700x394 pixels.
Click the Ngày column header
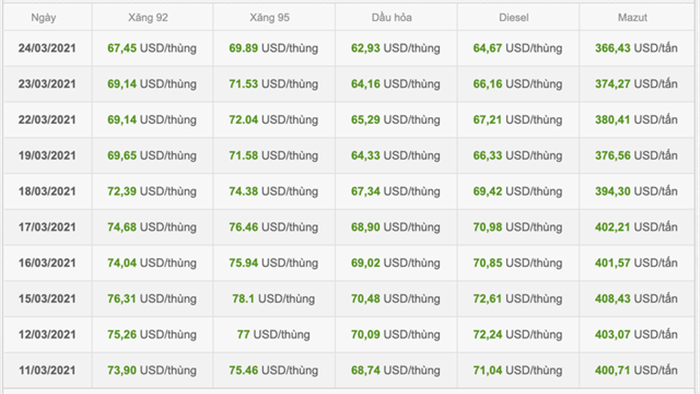(43, 18)
